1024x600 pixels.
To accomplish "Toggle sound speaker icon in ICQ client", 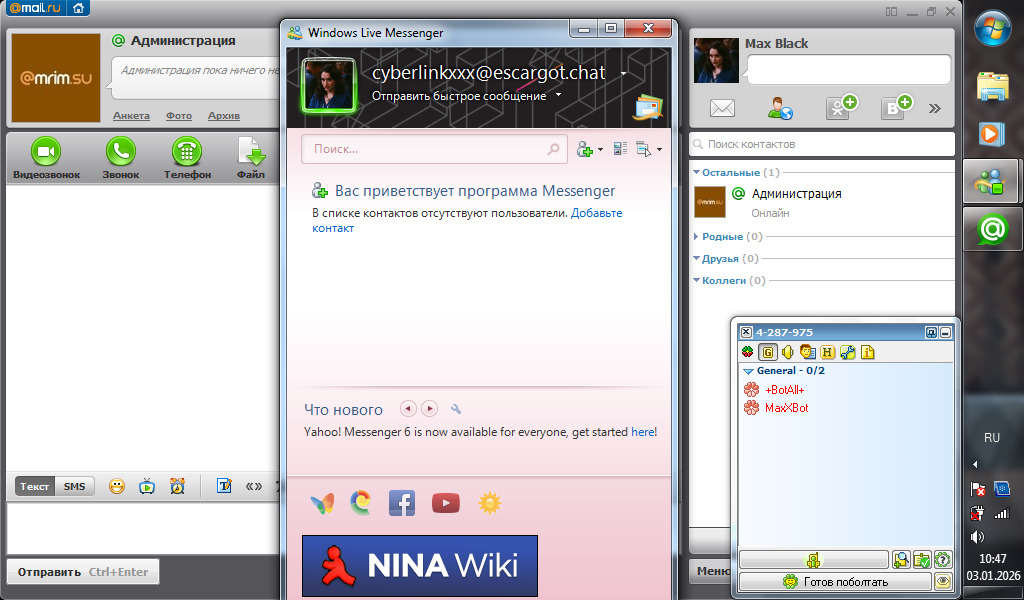I will 788,352.
